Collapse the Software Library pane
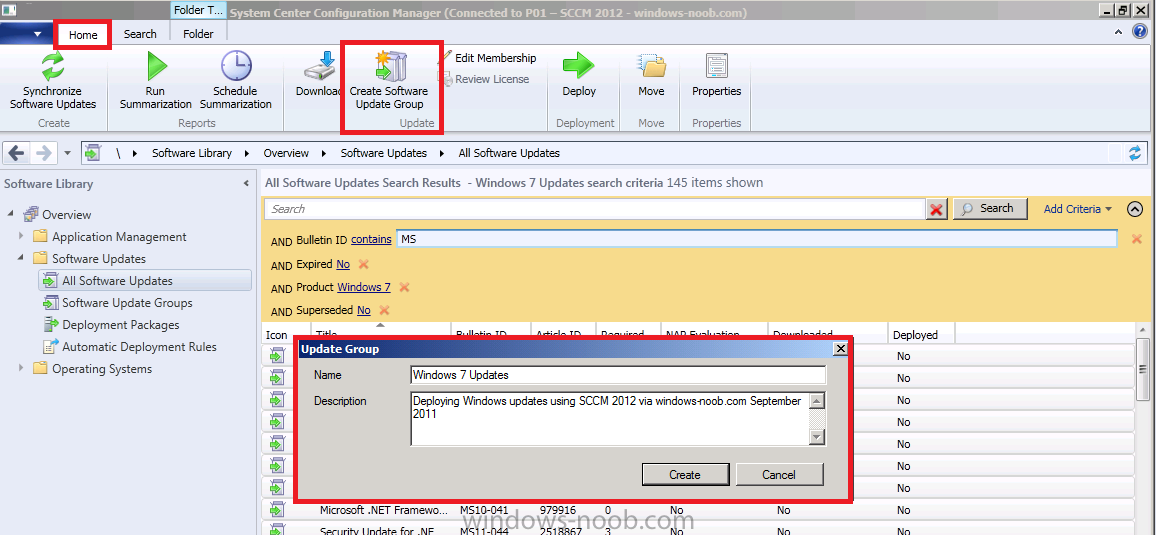This screenshot has width=1156, height=535. click(246, 183)
